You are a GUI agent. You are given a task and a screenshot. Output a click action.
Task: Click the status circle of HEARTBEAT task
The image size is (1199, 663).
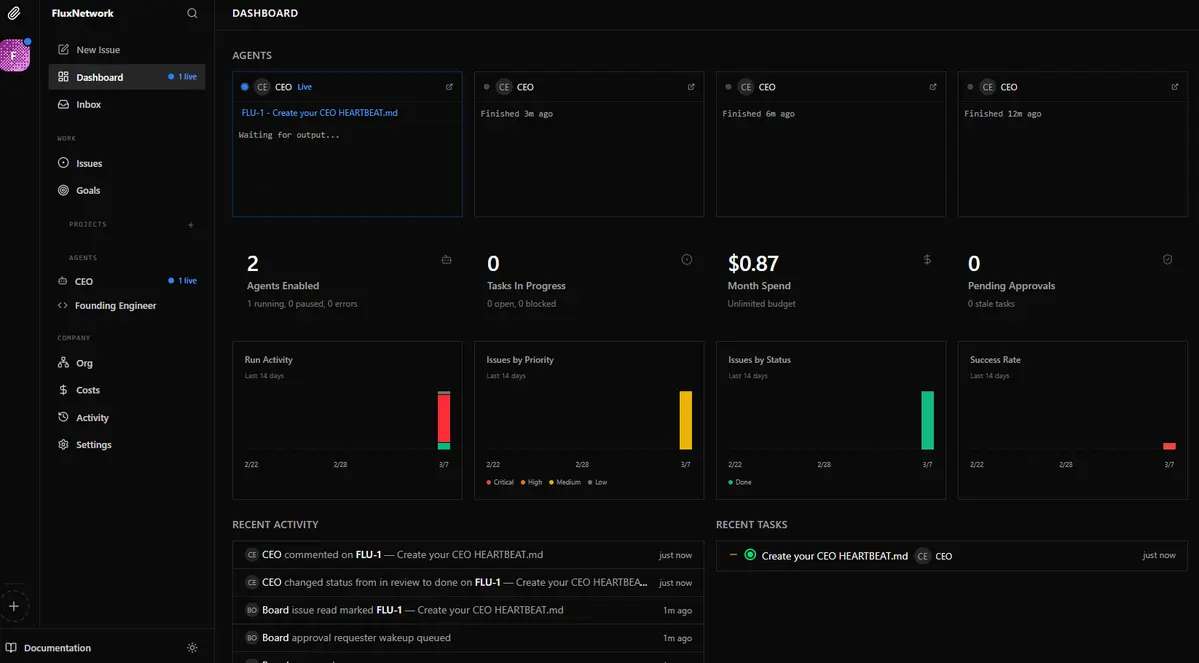coord(750,555)
